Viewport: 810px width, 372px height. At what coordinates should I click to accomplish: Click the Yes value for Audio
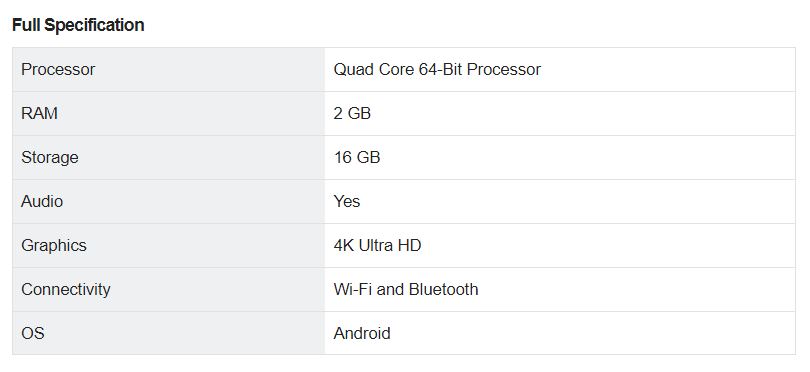point(347,201)
